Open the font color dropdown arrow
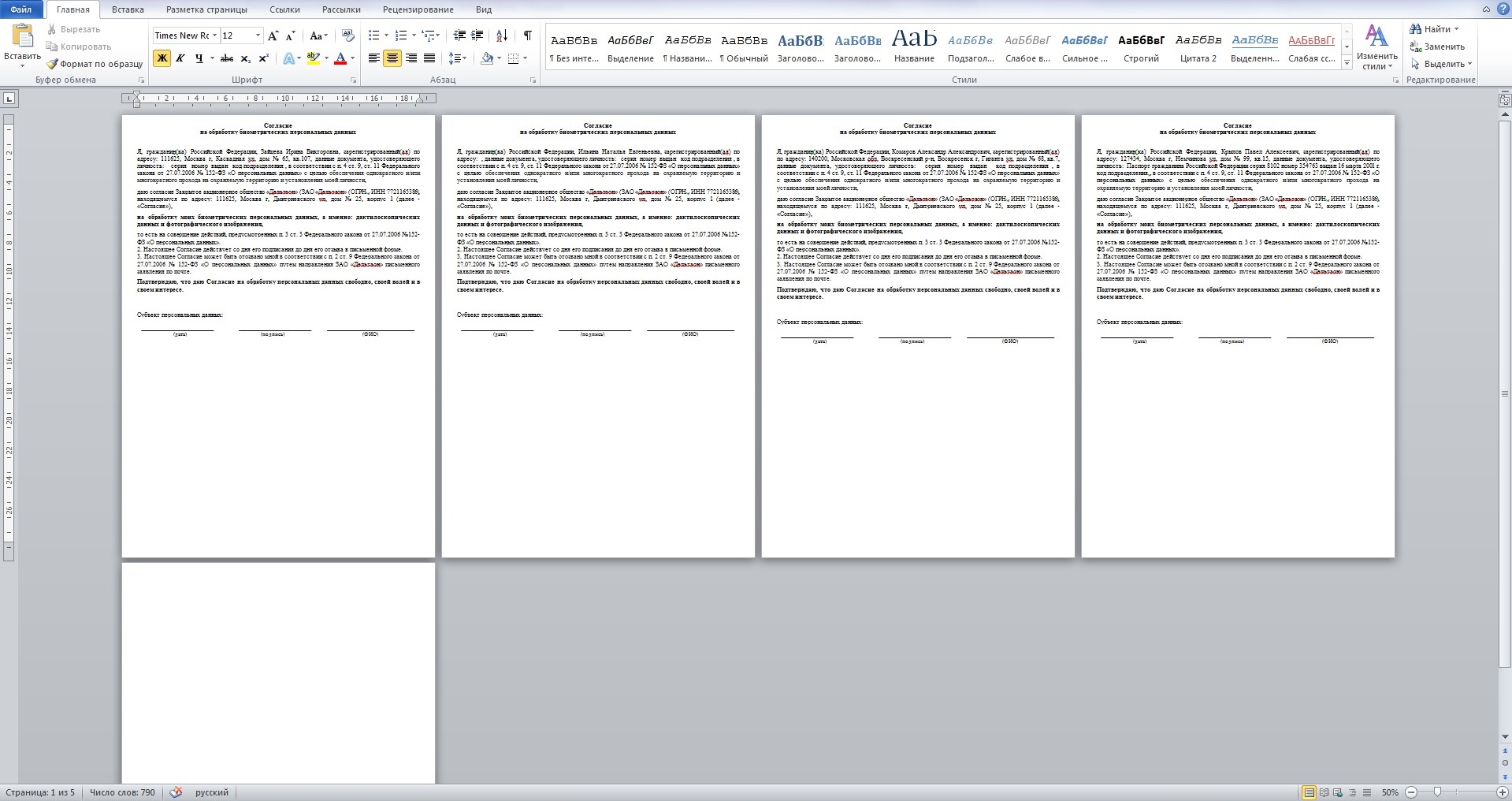This screenshot has width=1512, height=801. 352,58
